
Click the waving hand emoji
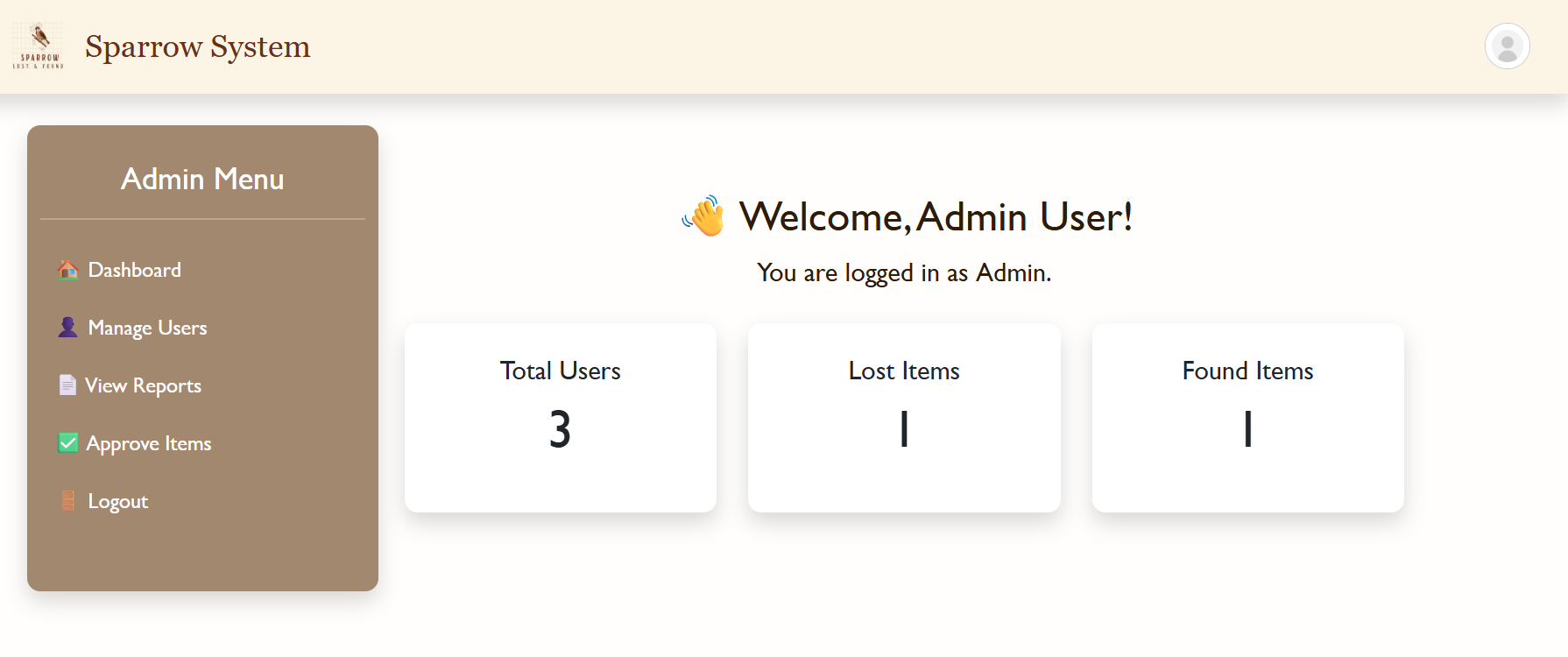704,216
